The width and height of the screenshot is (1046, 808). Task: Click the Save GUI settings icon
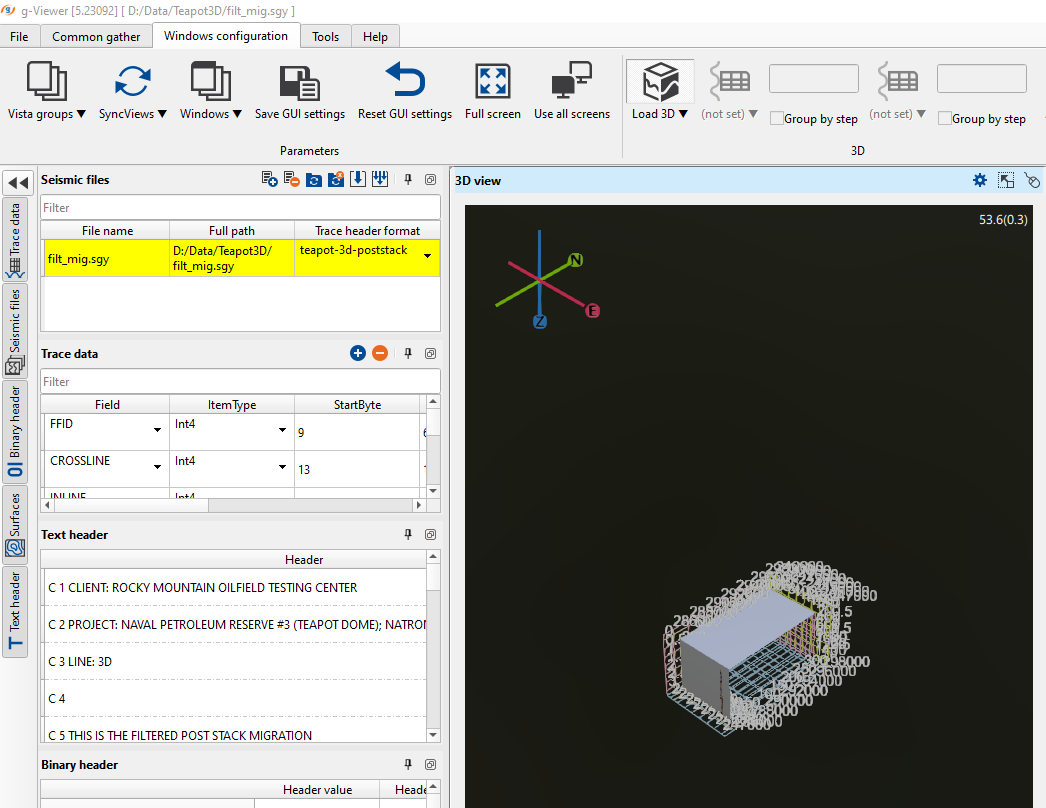299,82
